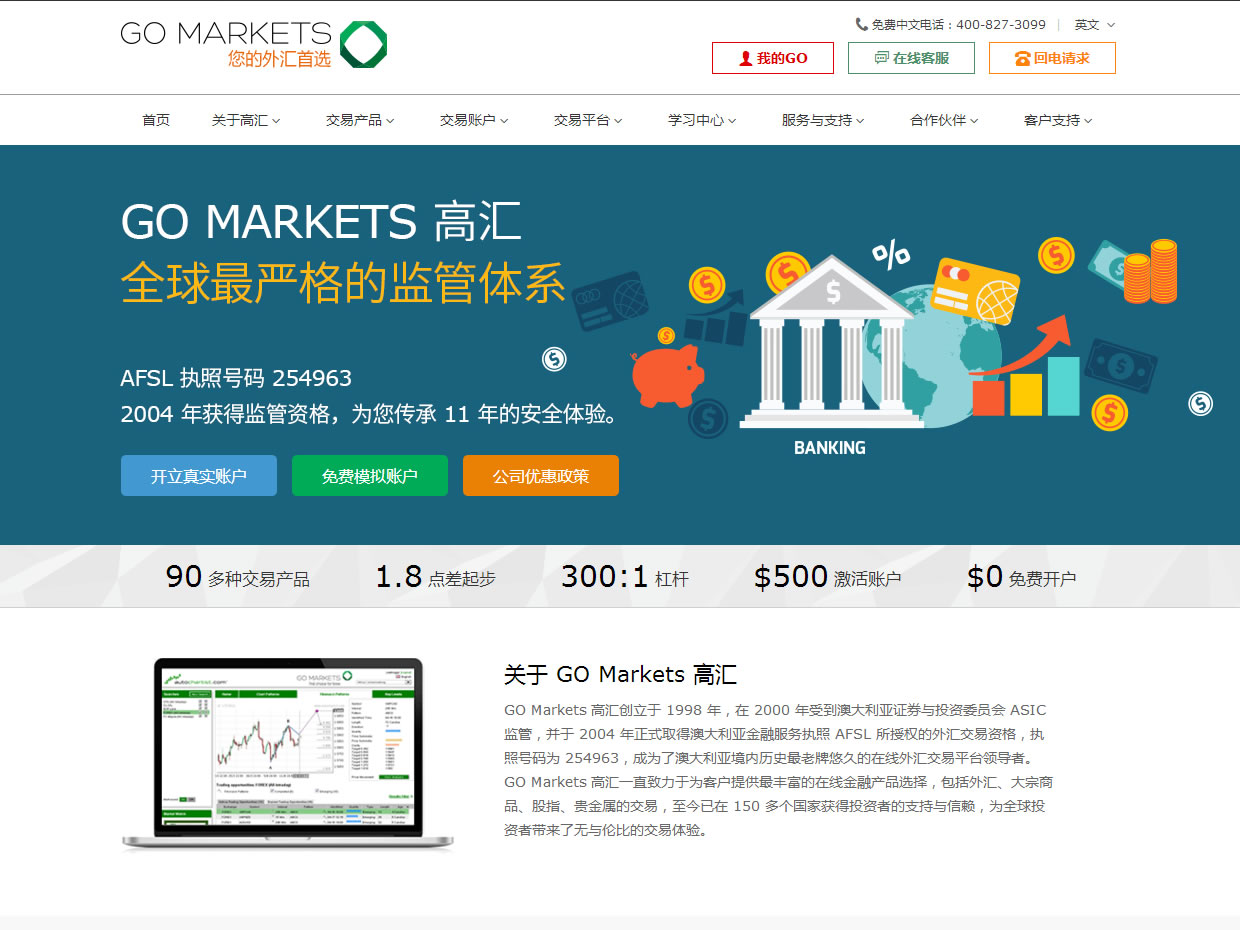The image size is (1240, 930).
Task: Go to 首页 home page
Action: (156, 120)
